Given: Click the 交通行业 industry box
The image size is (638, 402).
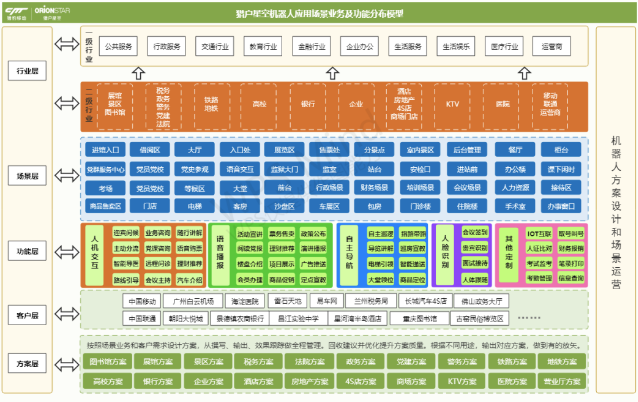Looking at the screenshot, I should [215, 46].
